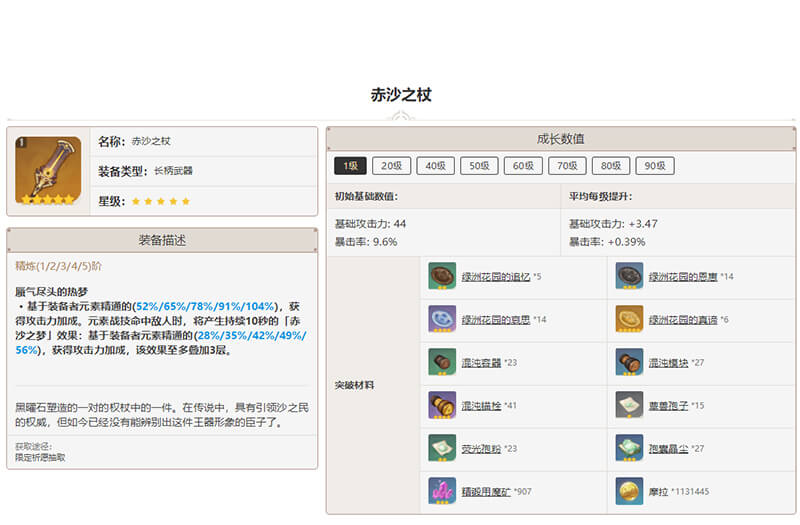The width and height of the screenshot is (800, 525).
Task: Visit the 孢囊晶尘 material link
Action: point(668,448)
